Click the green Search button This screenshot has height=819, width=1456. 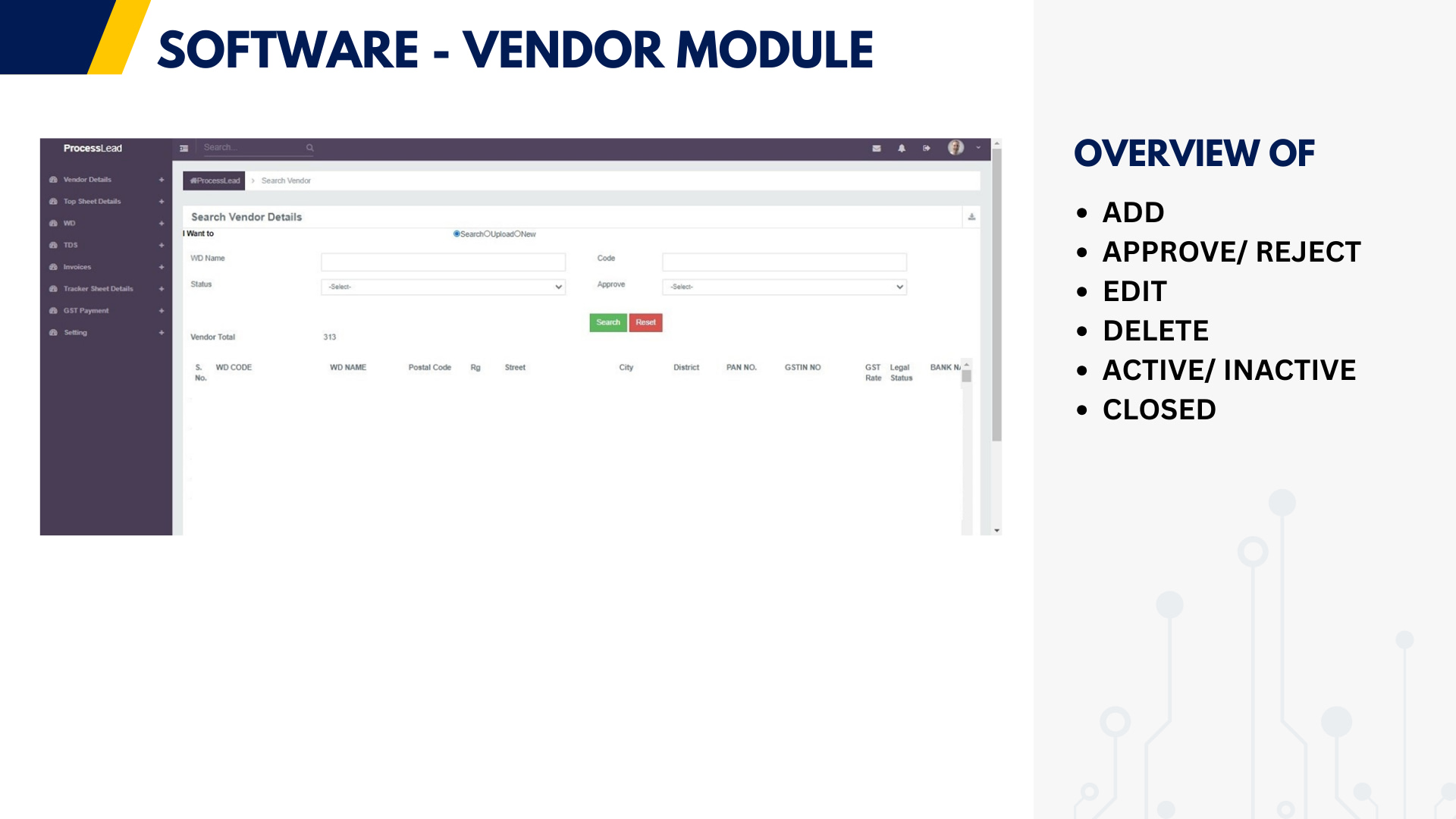pos(608,323)
